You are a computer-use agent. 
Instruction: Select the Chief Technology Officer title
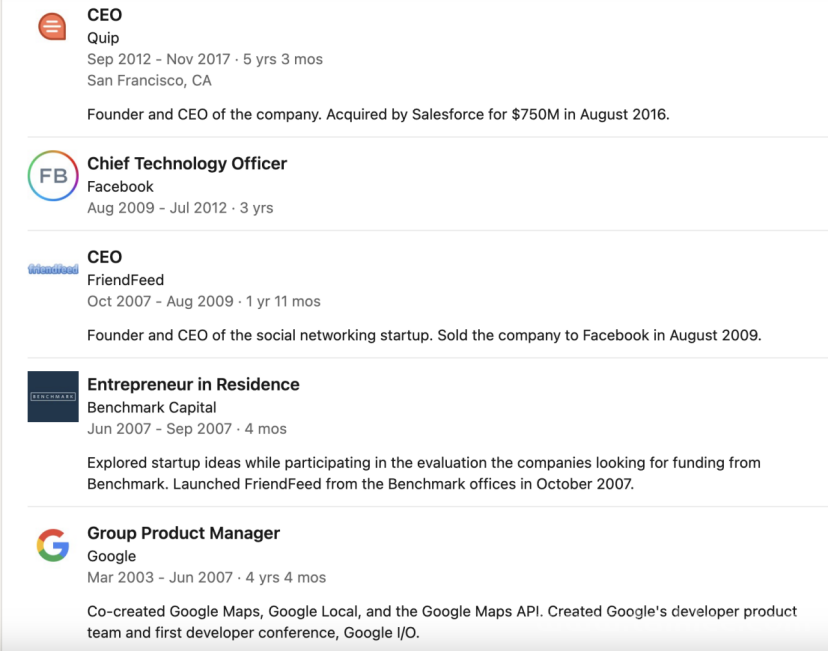pyautogui.click(x=187, y=164)
